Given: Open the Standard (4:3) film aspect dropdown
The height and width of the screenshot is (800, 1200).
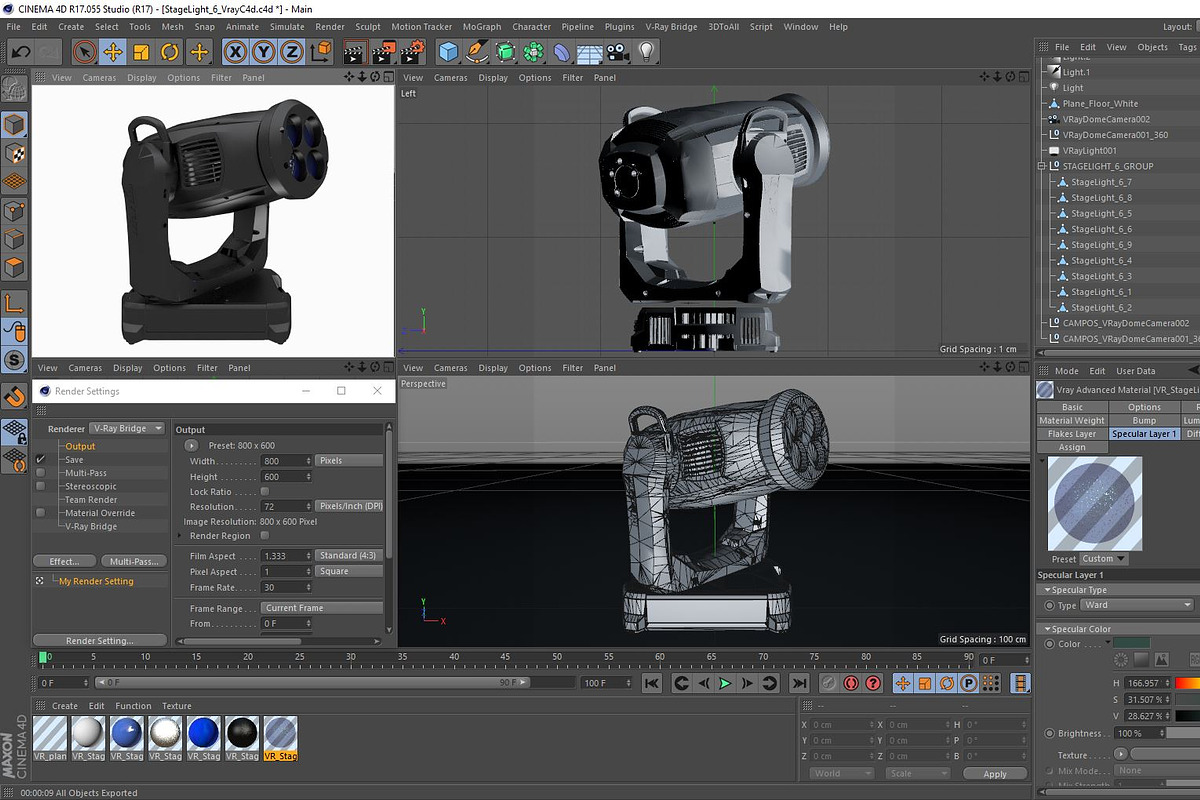Looking at the screenshot, I should coord(349,555).
